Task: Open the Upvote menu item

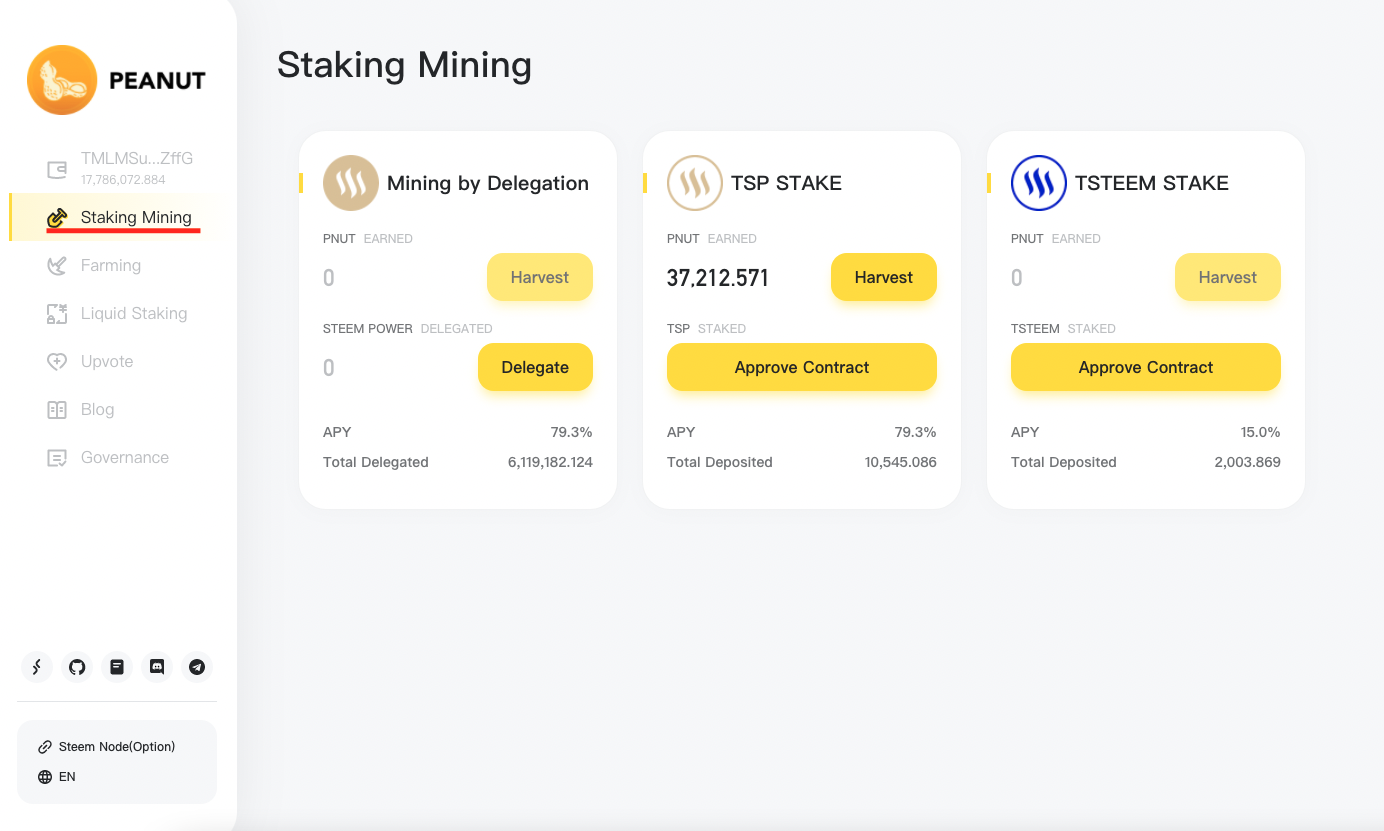Action: tap(106, 361)
